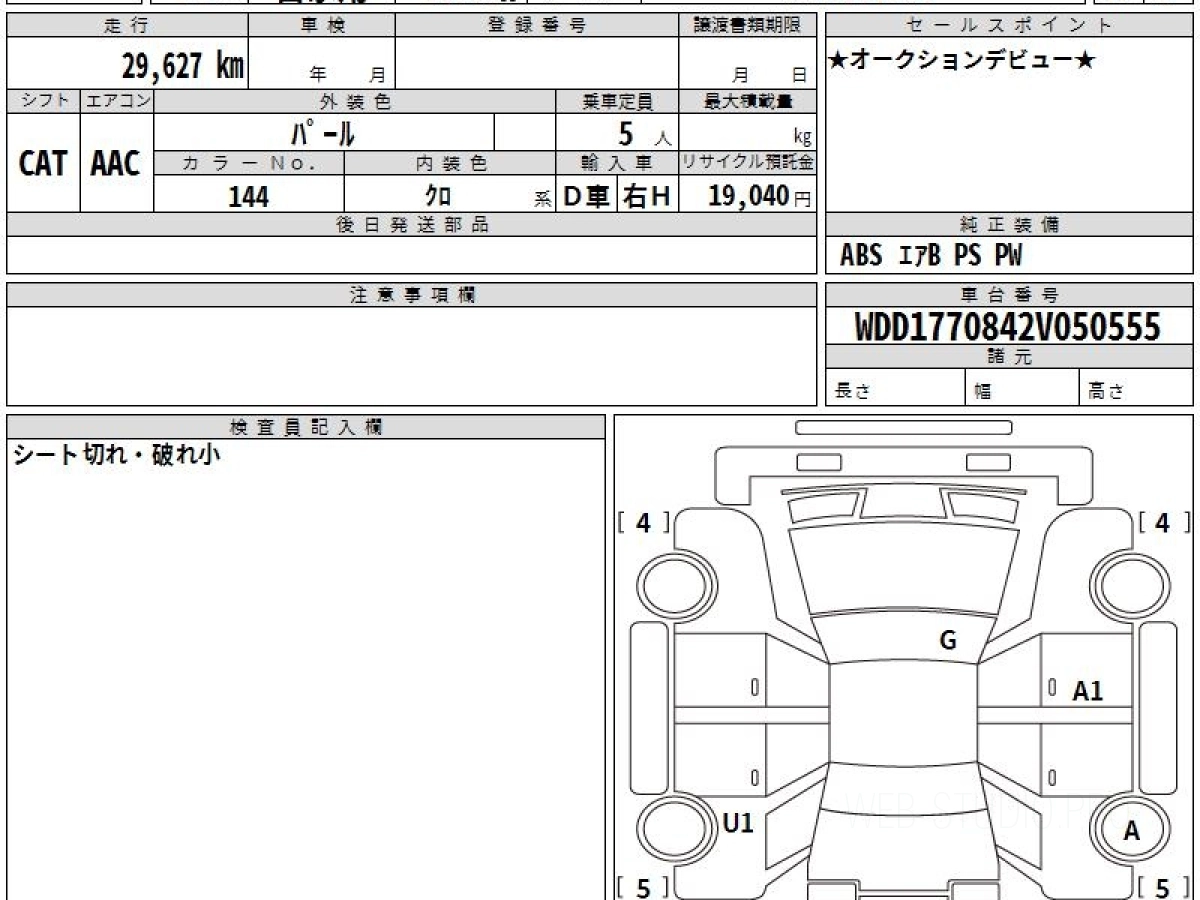Click the ABS エアB PS PW equipment line
This screenshot has height=900, width=1200.
tap(931, 256)
